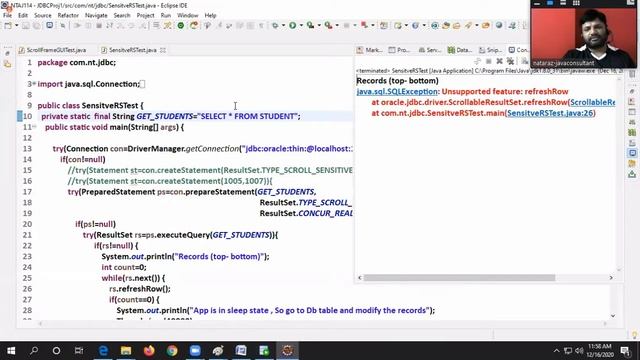Open the SensitveRSTest.java:26 stack trace link
This screenshot has height=360, width=640.
pyautogui.click(x=550, y=113)
